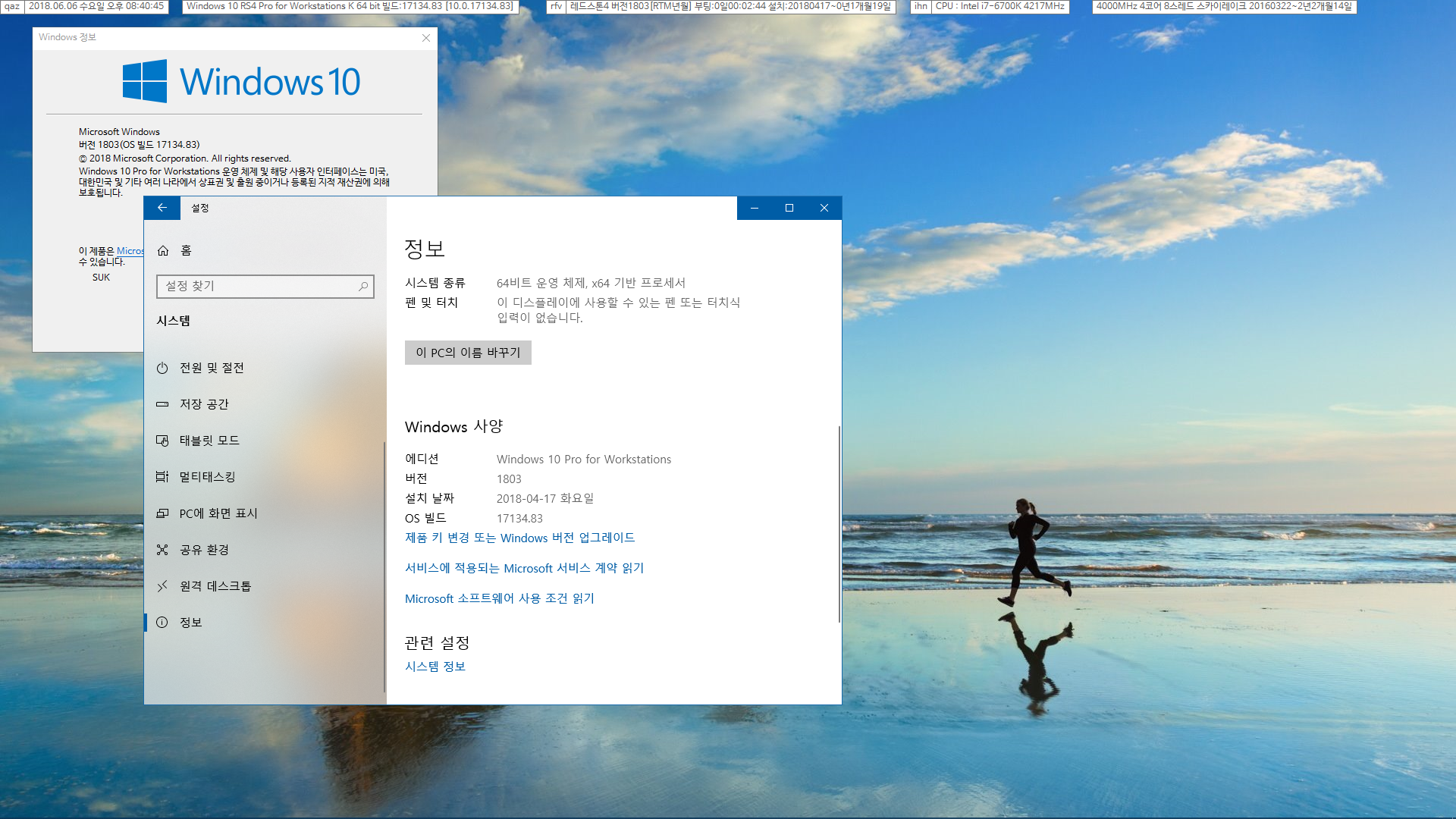The width and height of the screenshot is (1456, 819).
Task: Click the Windows 사양 heading
Action: 453,427
